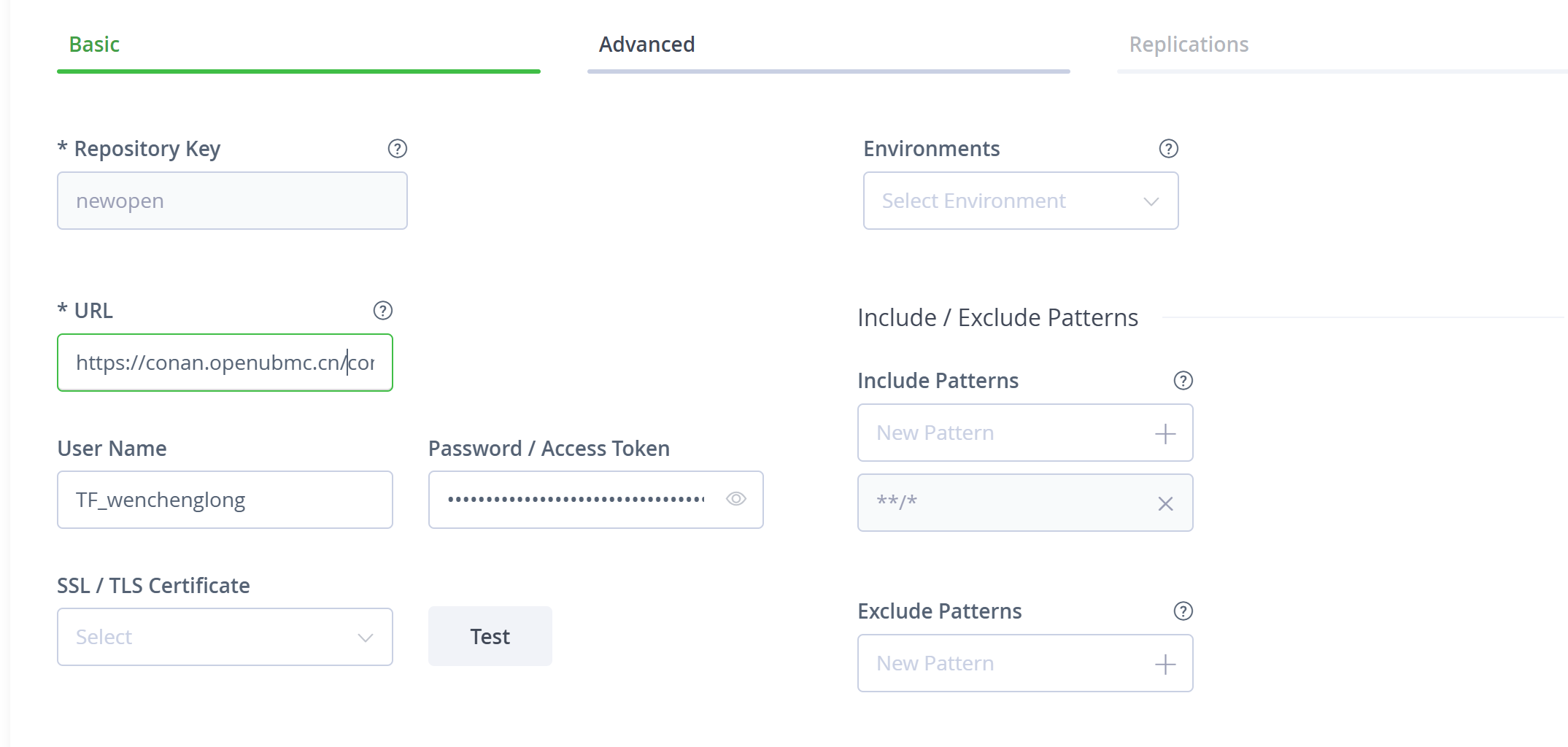Select the Basic tab
Viewport: 1568px width, 747px height.
click(x=94, y=45)
